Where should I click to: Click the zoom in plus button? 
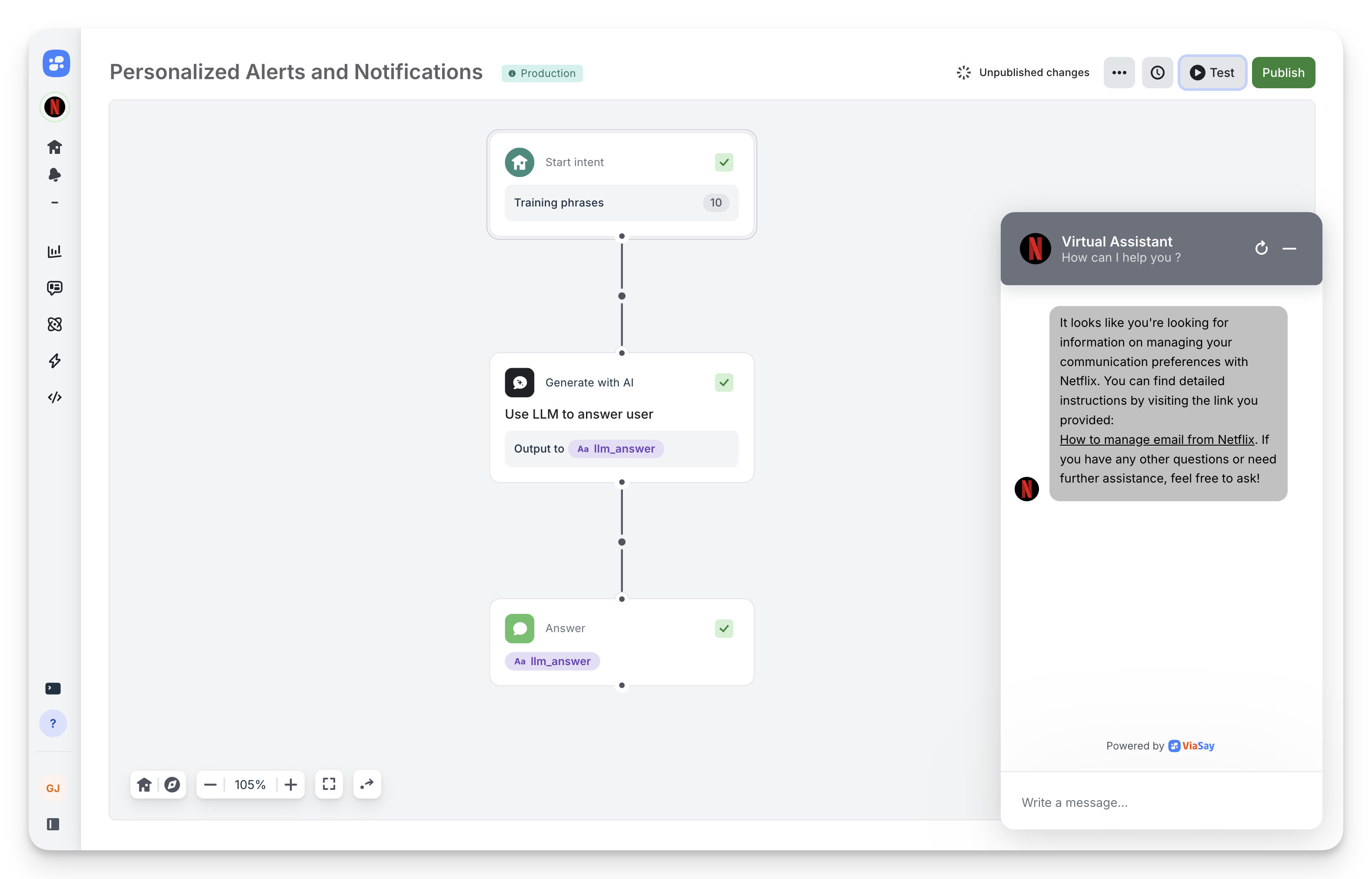point(290,785)
